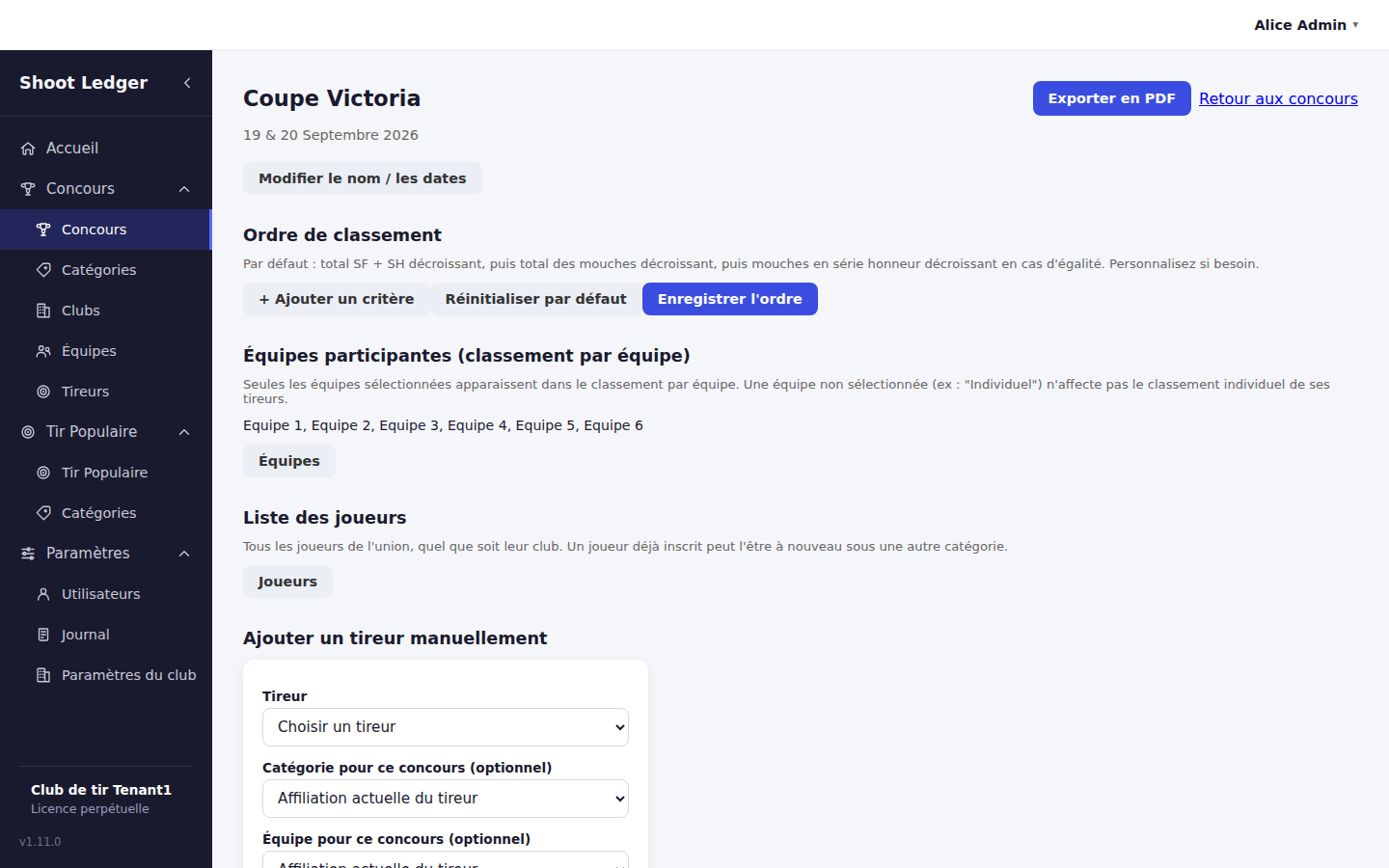Screen dimensions: 1389x868
Task: Click the building icon beside Paramètres du club
Action: click(43, 675)
